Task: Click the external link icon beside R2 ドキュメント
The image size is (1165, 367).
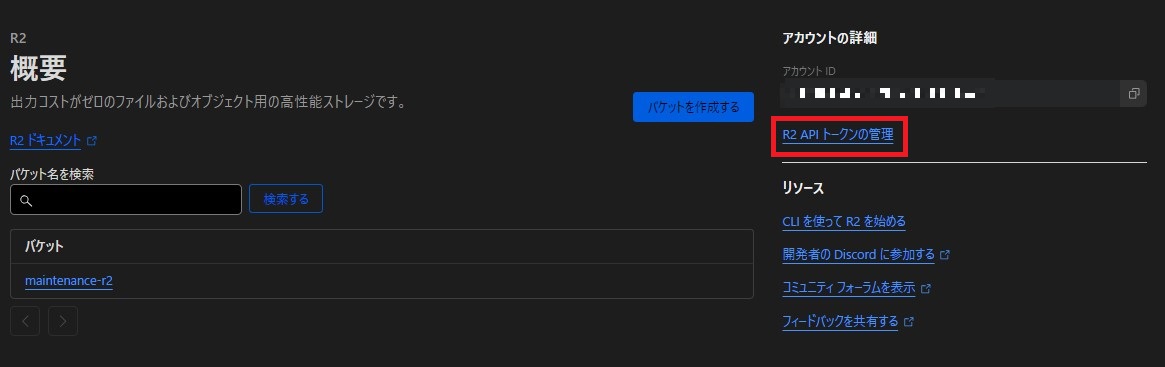Action: pyautogui.click(x=92, y=140)
